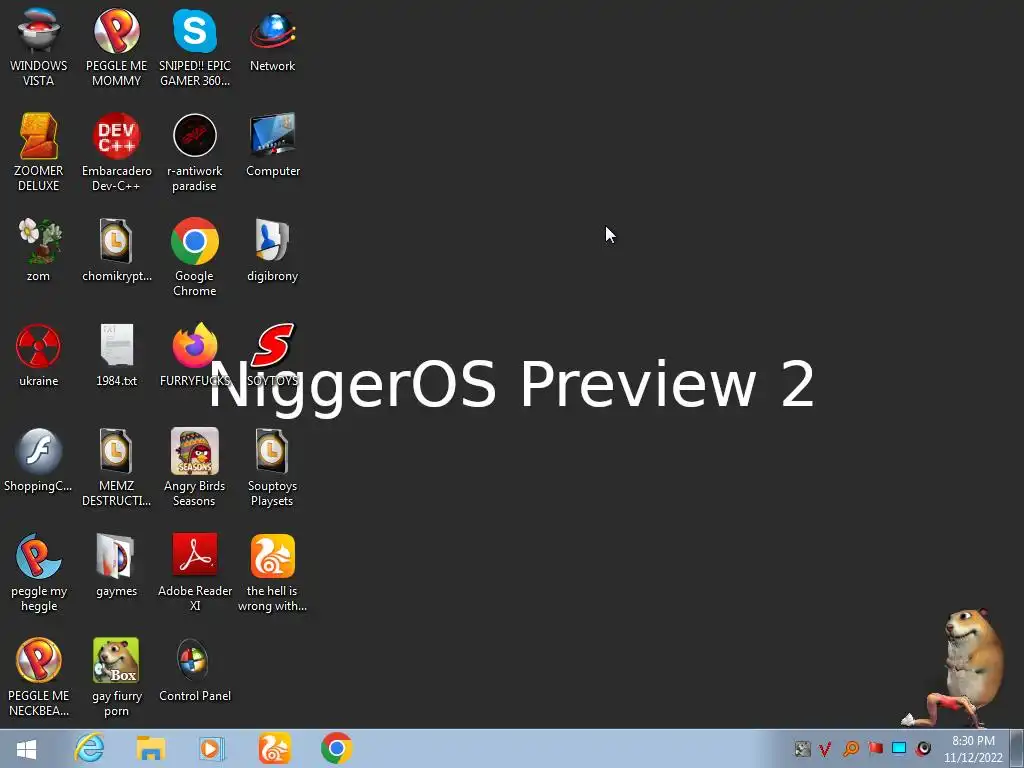Image resolution: width=1024 pixels, height=768 pixels.
Task: Open the Windows Start button
Action: pyautogui.click(x=26, y=748)
